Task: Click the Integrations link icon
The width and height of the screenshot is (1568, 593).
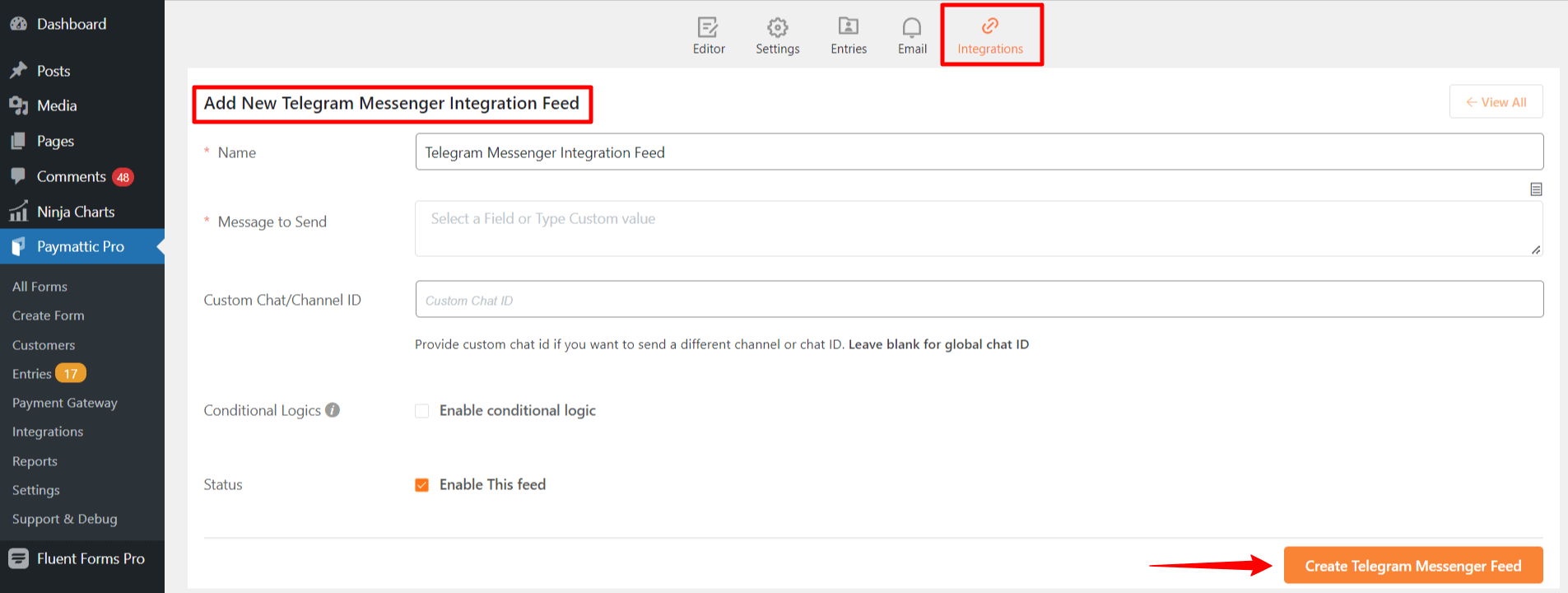Action: tap(990, 26)
